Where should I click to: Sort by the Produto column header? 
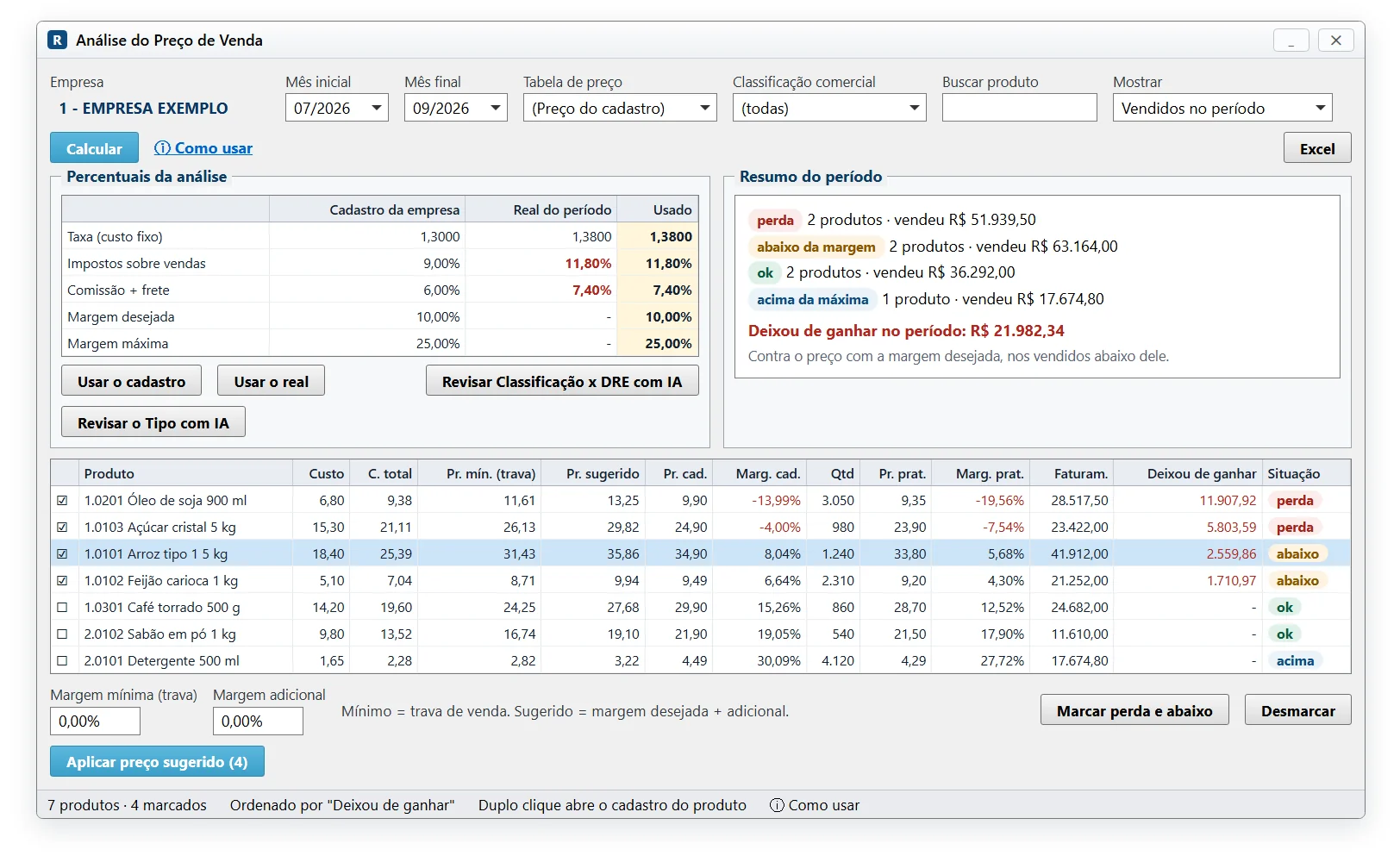click(186, 473)
